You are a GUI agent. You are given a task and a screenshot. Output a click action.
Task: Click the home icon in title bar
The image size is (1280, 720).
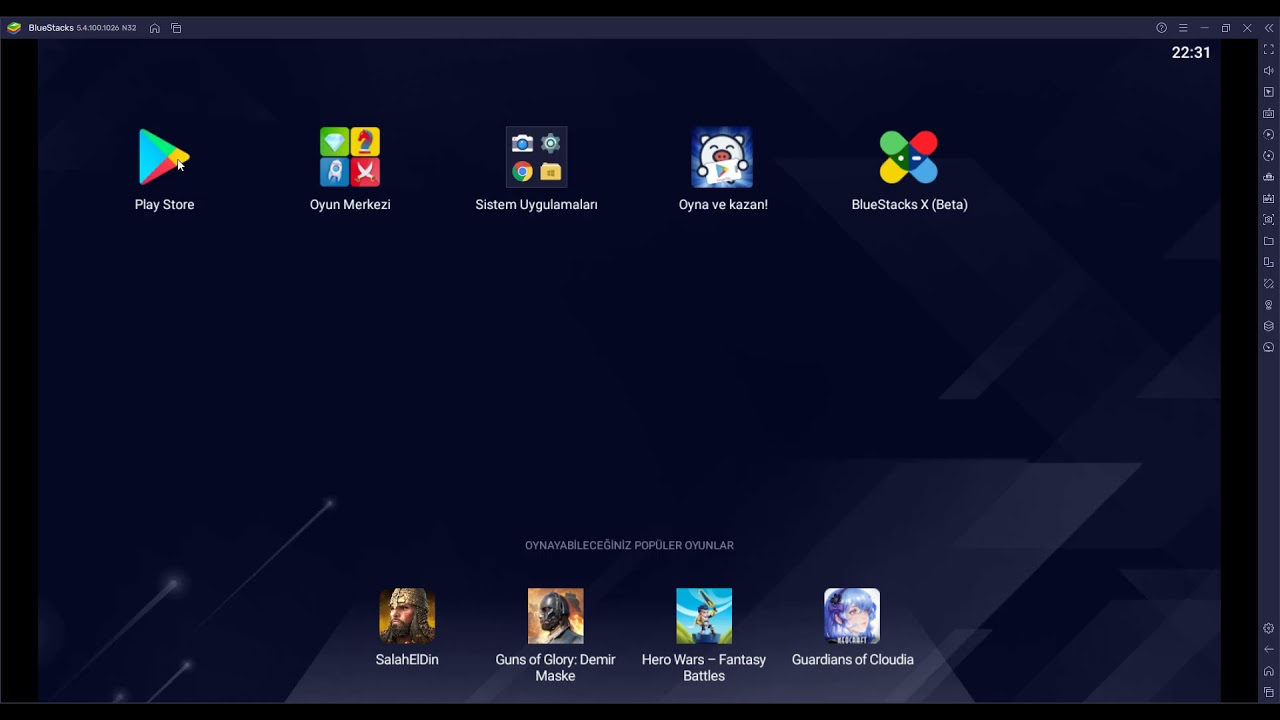[x=155, y=28]
